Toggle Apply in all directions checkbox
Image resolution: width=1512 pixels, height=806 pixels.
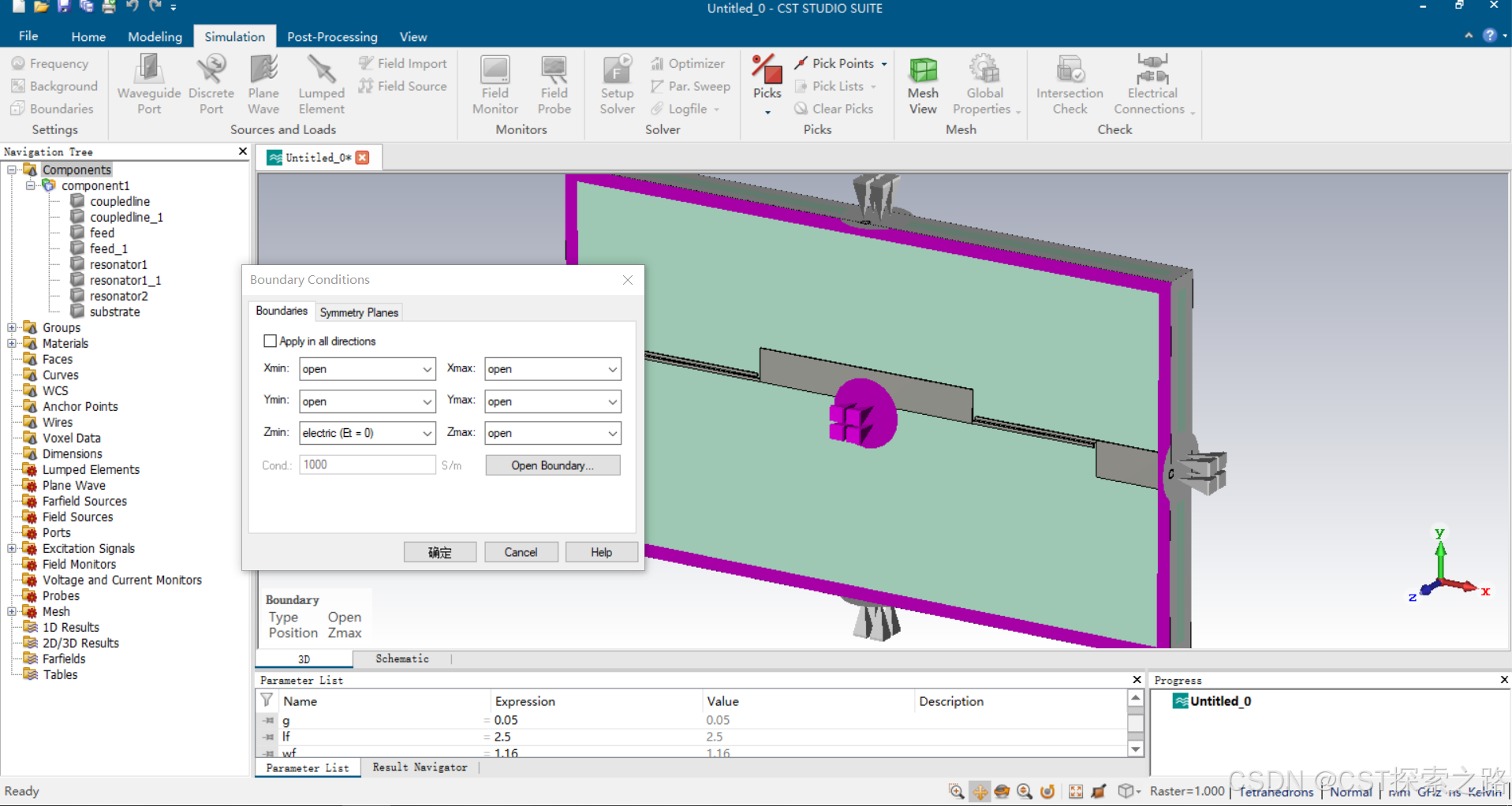(271, 341)
